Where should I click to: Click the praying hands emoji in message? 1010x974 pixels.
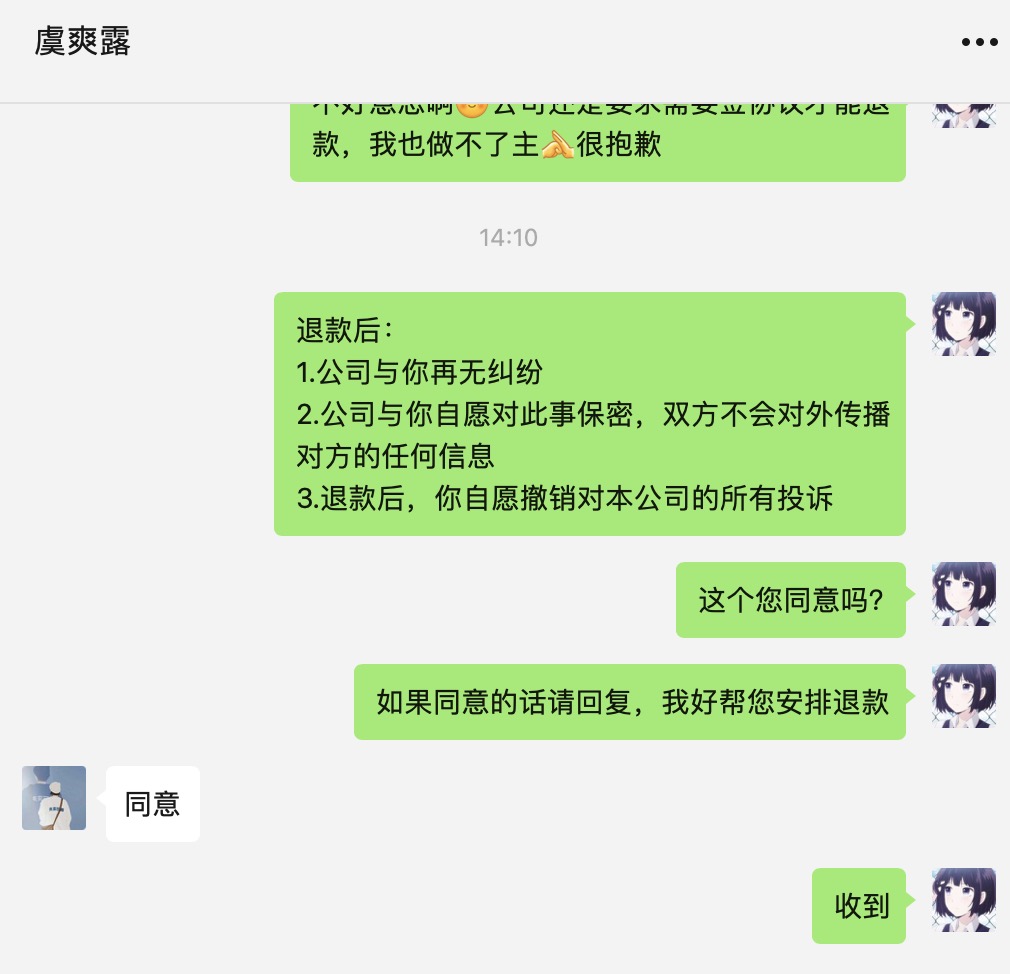[x=558, y=145]
